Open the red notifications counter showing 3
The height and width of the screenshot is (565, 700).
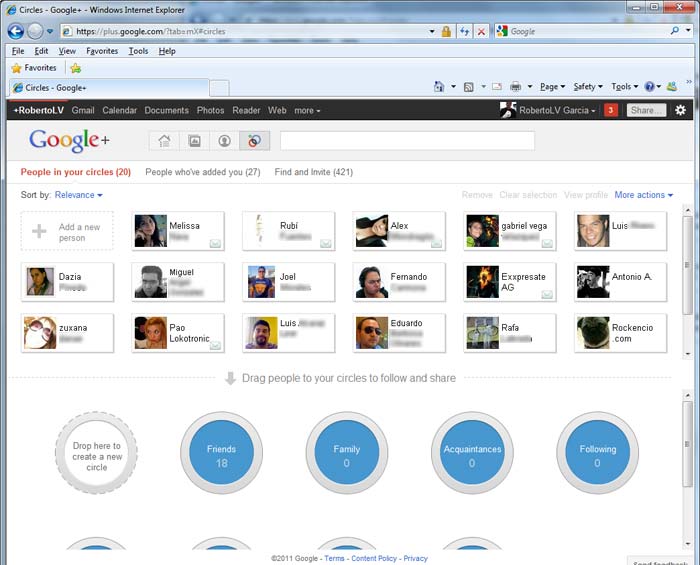611,110
